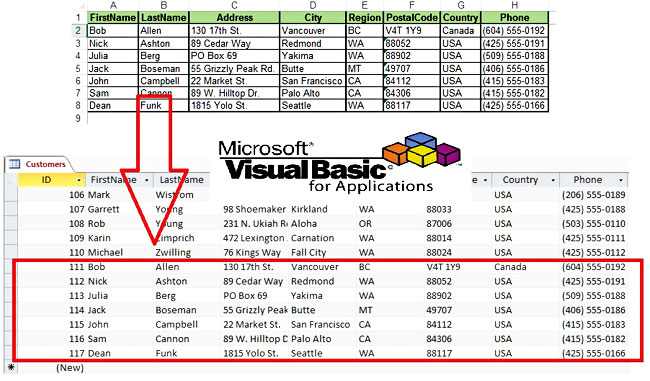
Task: Click the Excel cell '130 17th St.'
Action: coord(234,31)
